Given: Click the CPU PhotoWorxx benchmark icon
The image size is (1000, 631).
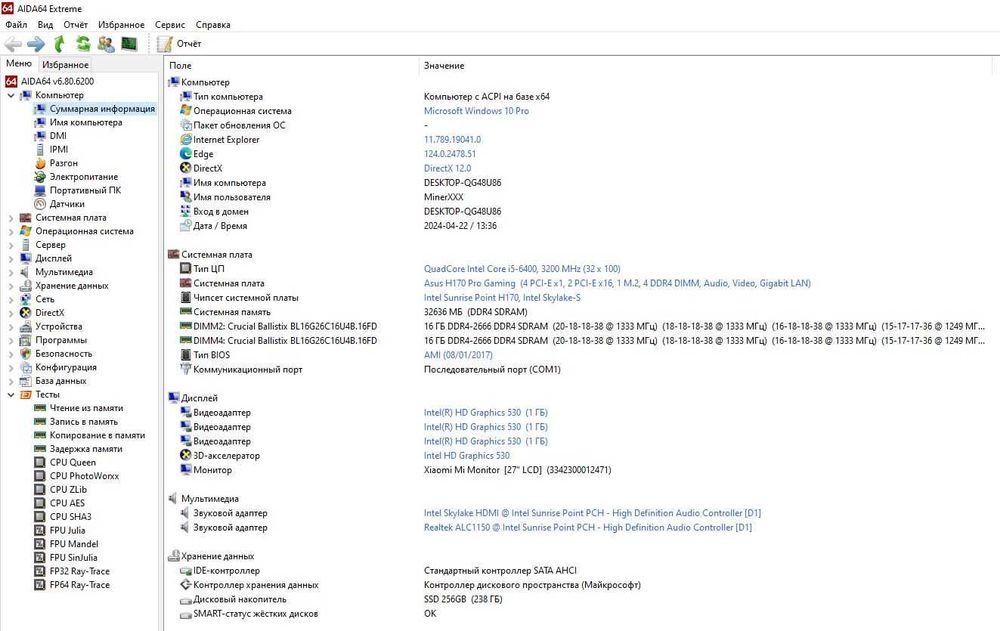Looking at the screenshot, I should pyautogui.click(x=40, y=476).
